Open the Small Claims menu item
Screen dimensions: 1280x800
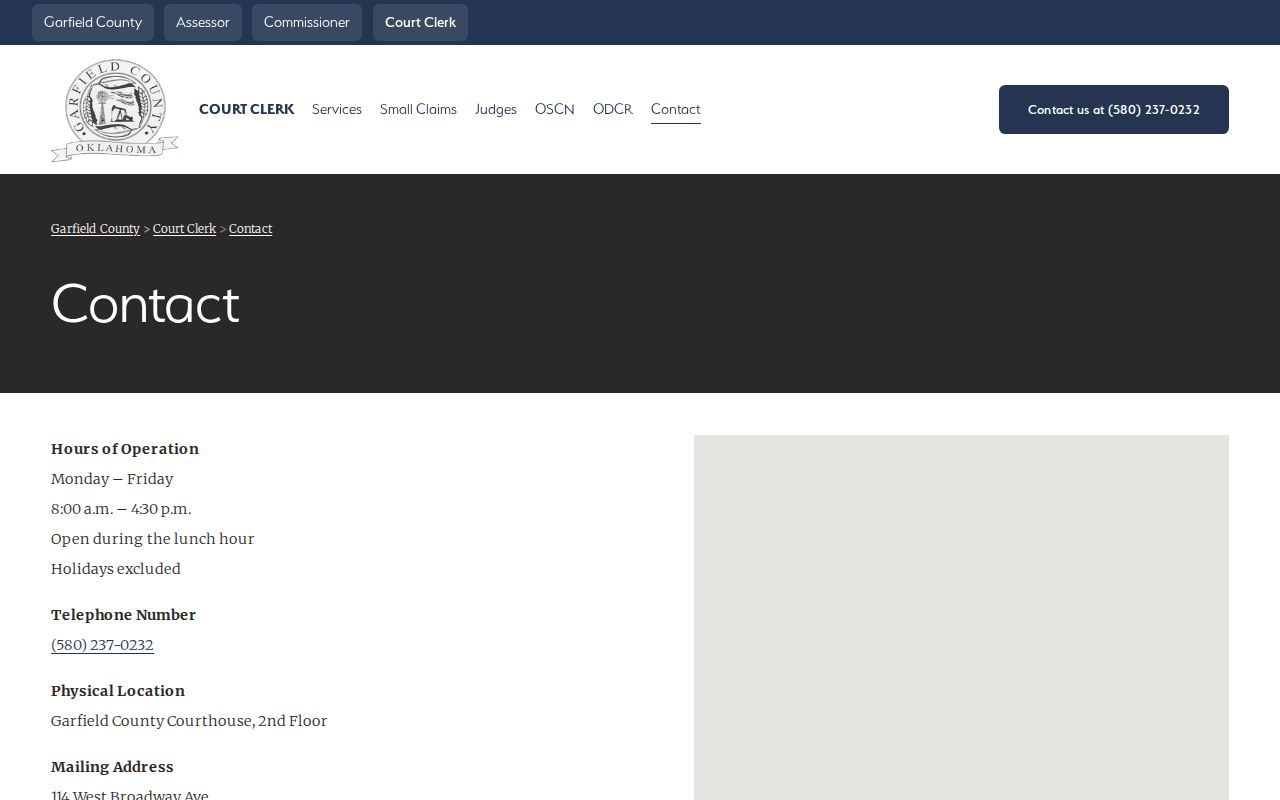tap(418, 109)
